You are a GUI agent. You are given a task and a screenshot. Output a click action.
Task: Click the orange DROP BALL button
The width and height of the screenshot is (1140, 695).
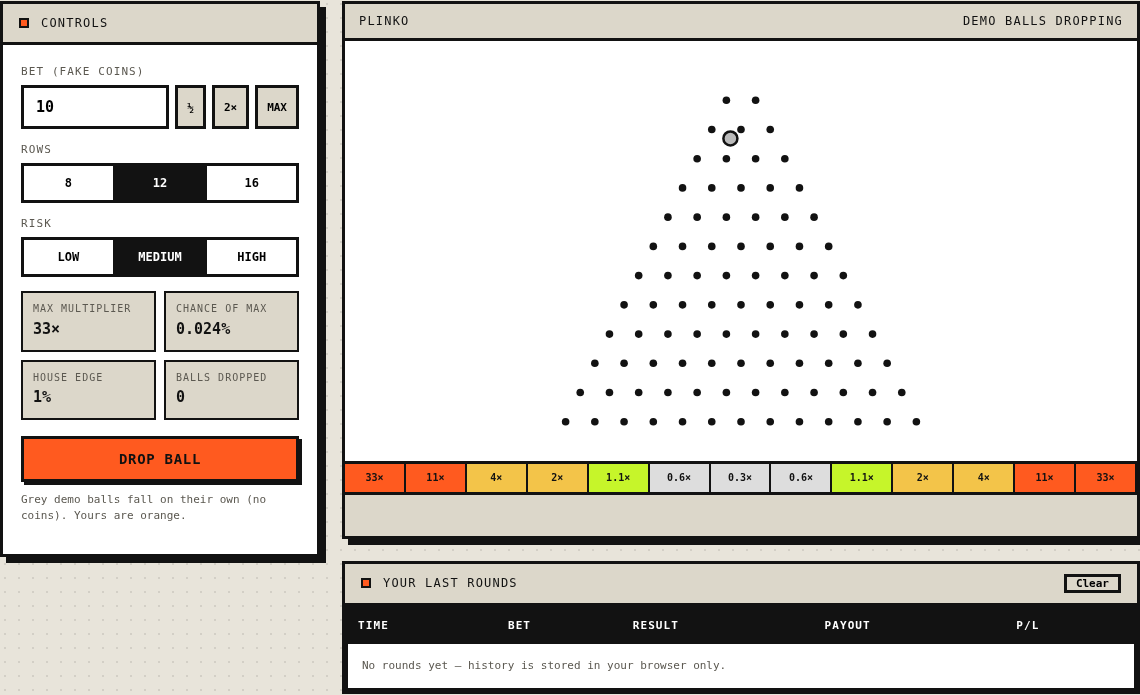pyautogui.click(x=160, y=459)
